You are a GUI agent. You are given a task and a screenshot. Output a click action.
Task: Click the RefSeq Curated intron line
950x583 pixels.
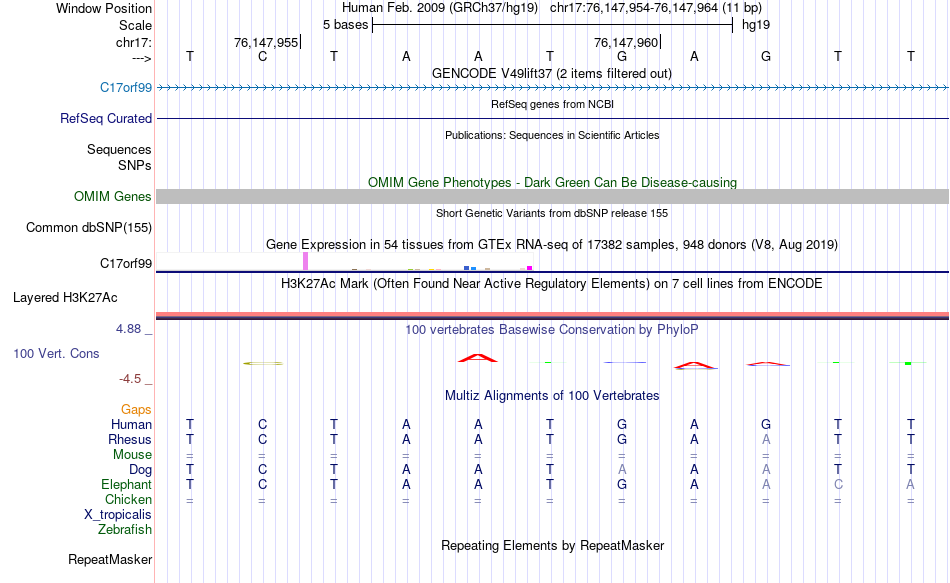tap(552, 118)
